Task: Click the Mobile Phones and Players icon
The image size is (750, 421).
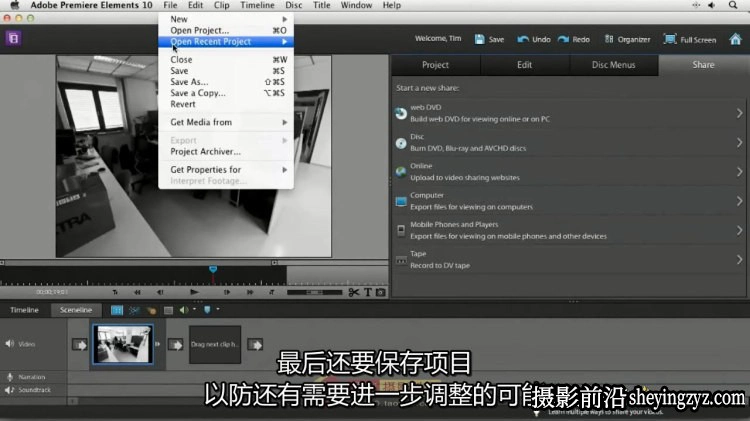Action: click(401, 231)
